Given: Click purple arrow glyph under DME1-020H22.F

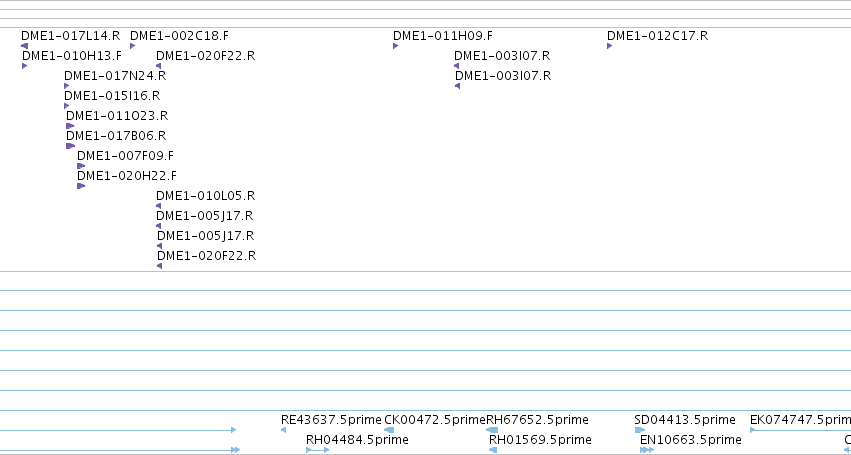Looking at the screenshot, I should [x=81, y=186].
